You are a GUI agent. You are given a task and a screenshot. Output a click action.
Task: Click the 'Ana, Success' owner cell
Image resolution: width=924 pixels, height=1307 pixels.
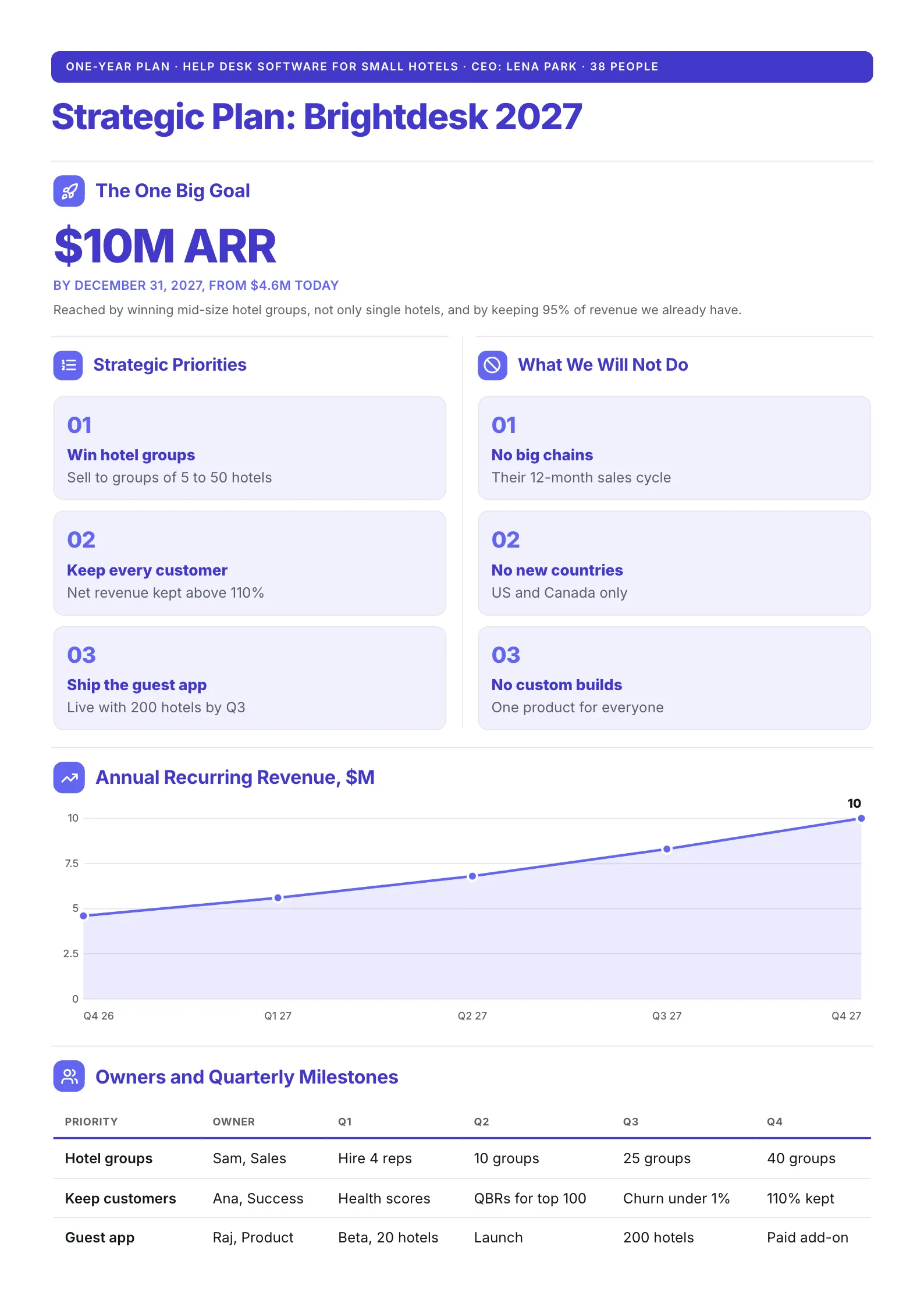click(x=258, y=1199)
